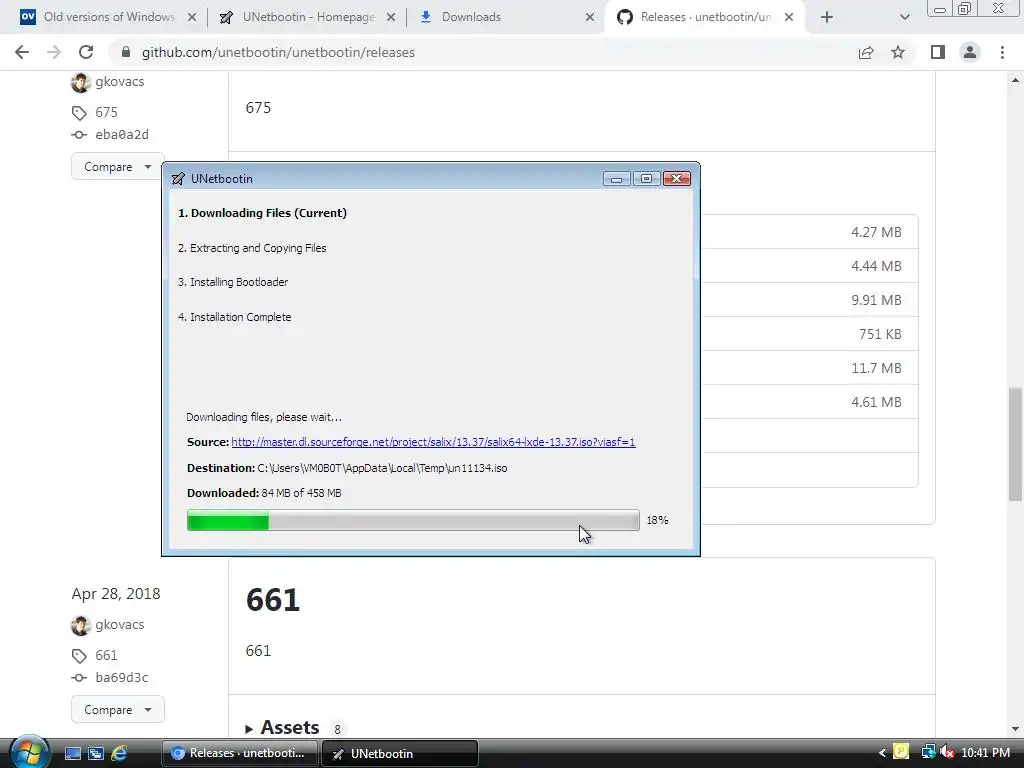Open a new browser tab

(x=827, y=17)
